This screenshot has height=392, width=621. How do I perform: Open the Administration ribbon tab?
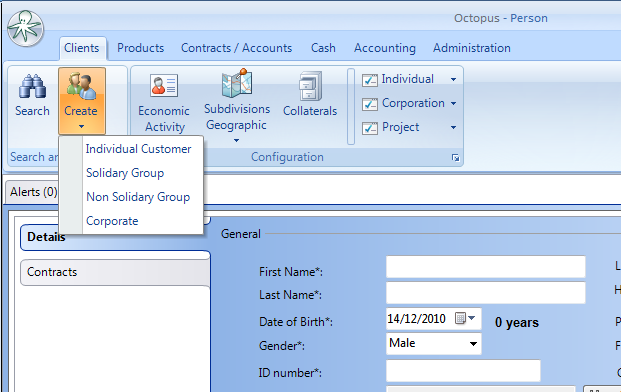point(472,48)
